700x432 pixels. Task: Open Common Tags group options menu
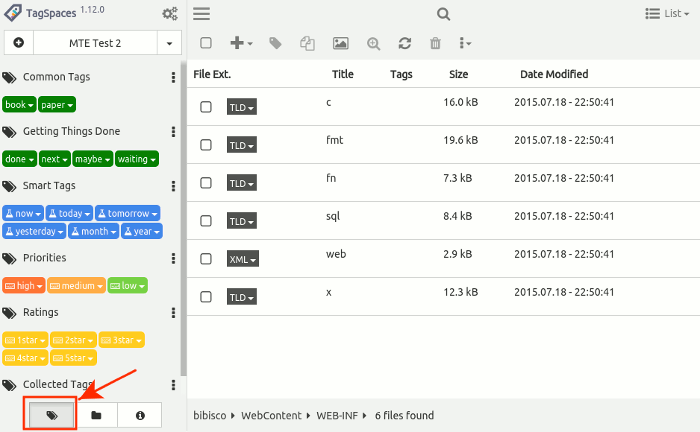click(x=173, y=77)
